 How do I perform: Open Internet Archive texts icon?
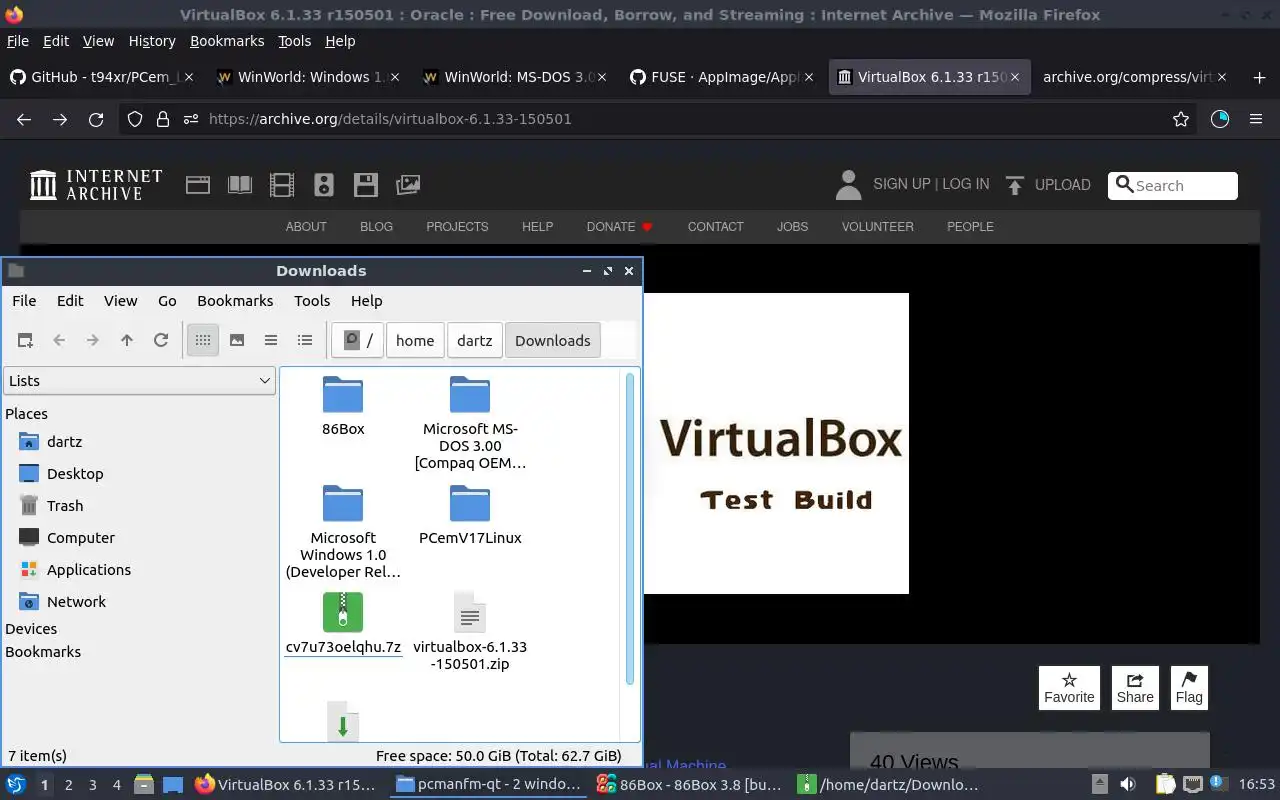tap(240, 185)
